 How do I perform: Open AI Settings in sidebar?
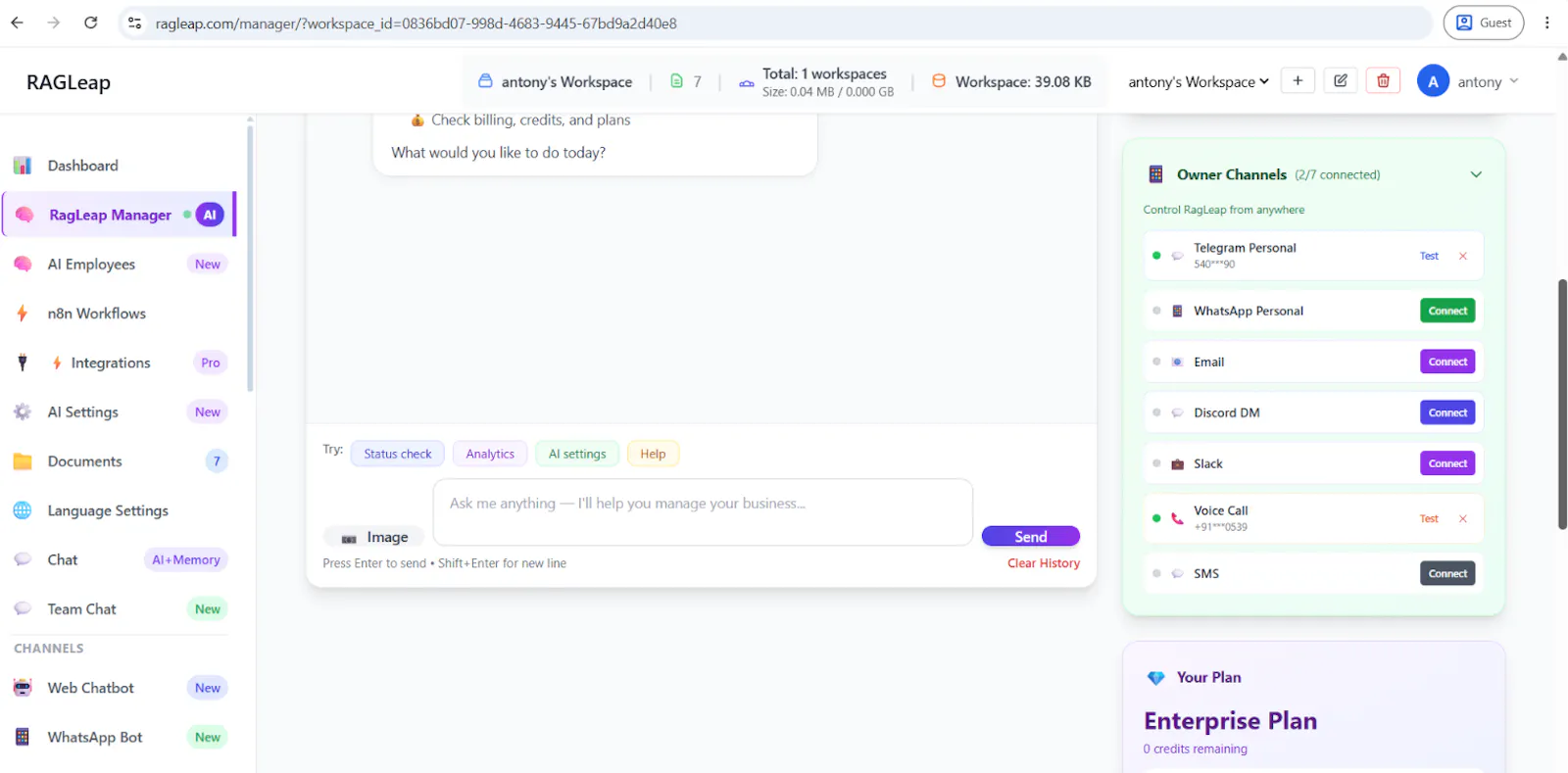pyautogui.click(x=118, y=411)
